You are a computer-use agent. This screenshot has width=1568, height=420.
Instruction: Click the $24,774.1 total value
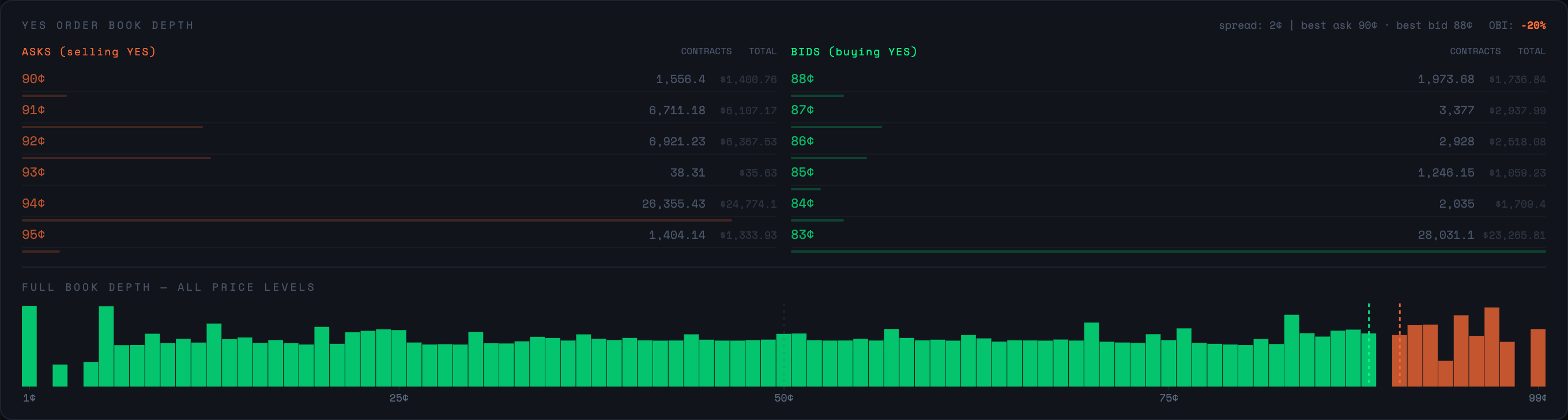(748, 204)
